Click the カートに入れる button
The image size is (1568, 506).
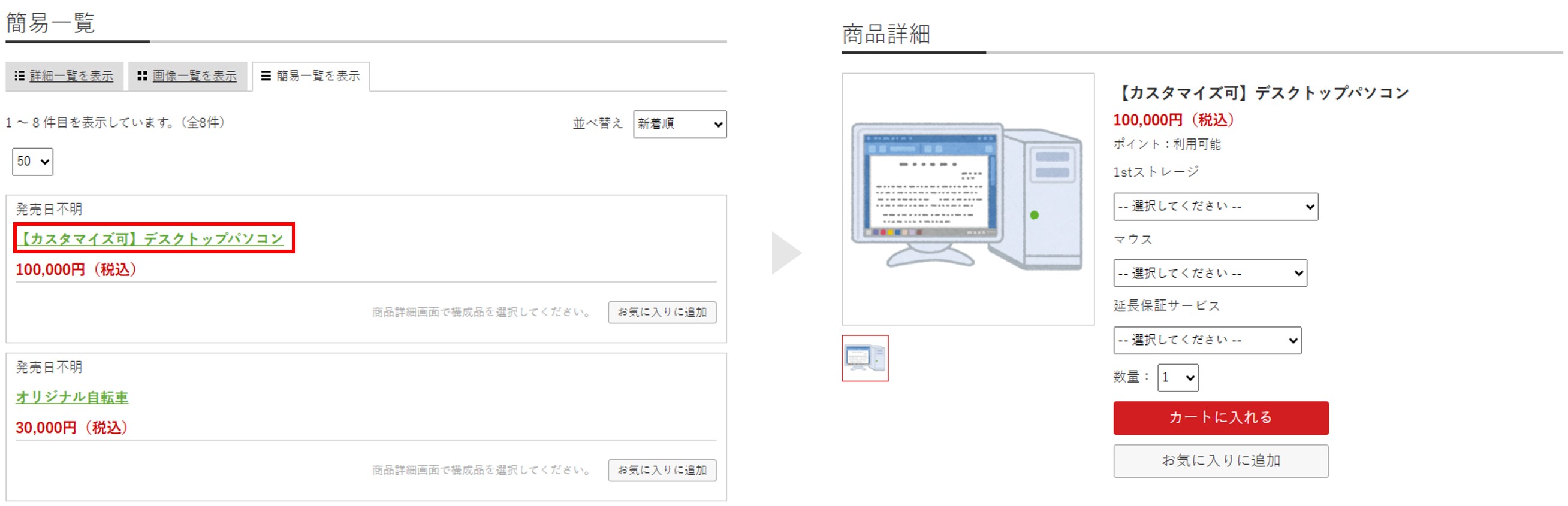[1220, 418]
